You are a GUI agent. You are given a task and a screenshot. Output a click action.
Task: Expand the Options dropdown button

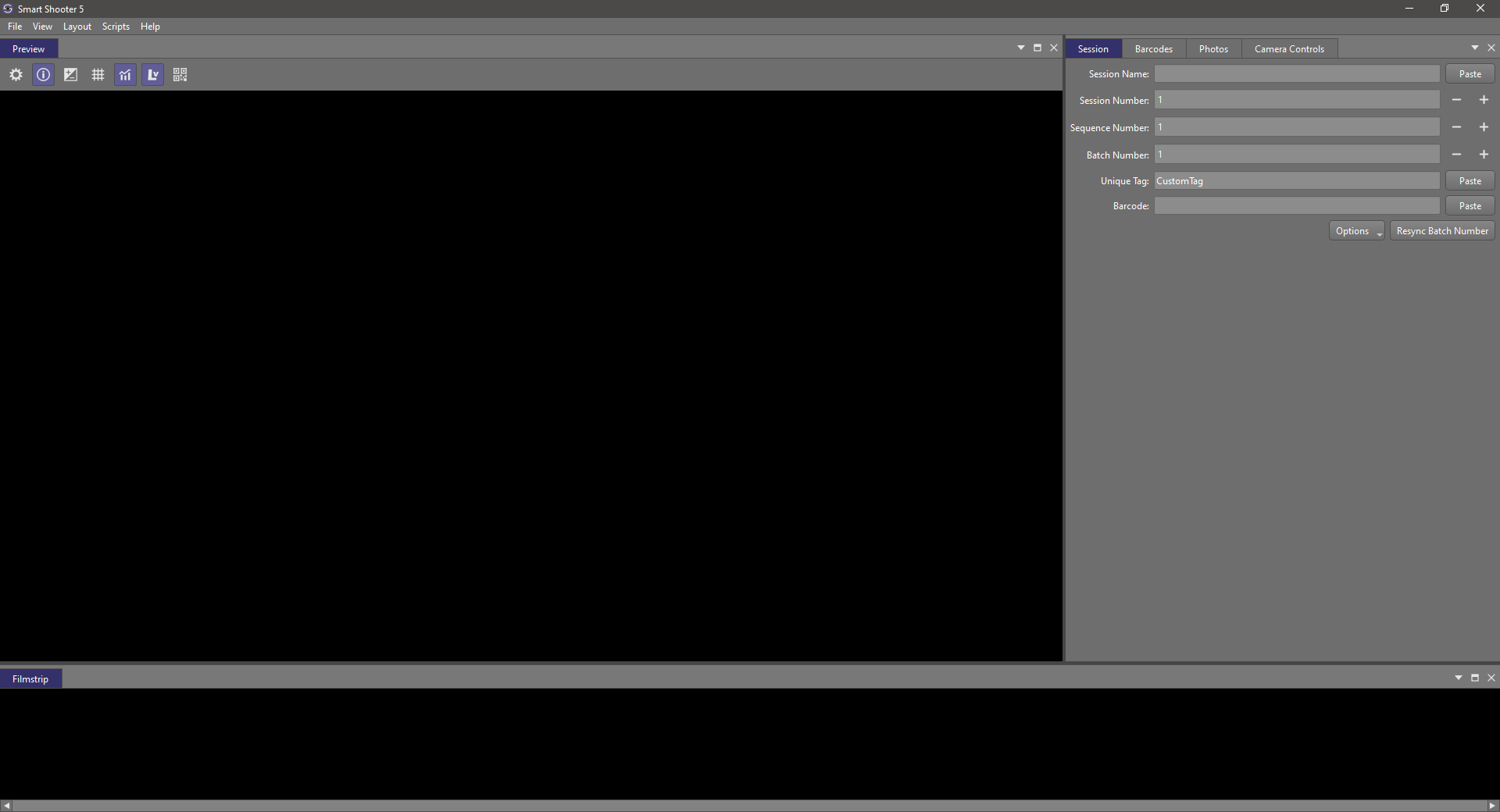pyautogui.click(x=1357, y=231)
